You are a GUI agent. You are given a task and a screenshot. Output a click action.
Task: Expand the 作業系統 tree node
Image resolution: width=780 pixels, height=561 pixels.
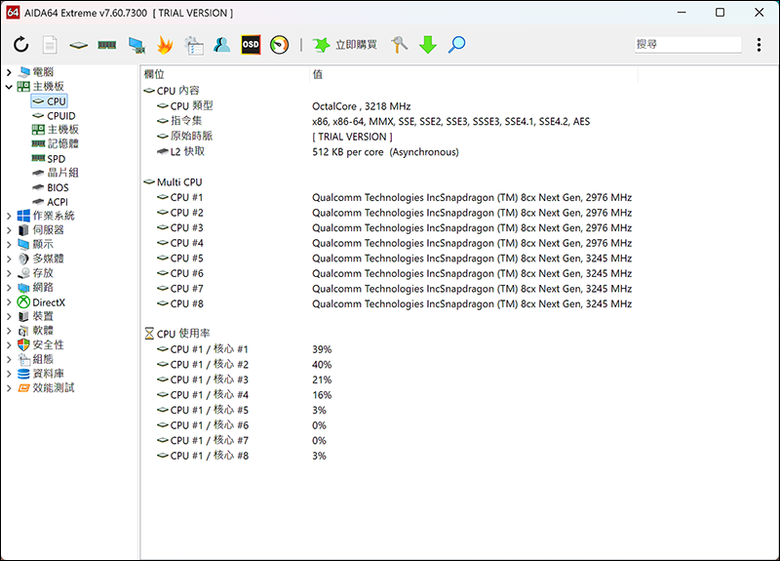9,216
